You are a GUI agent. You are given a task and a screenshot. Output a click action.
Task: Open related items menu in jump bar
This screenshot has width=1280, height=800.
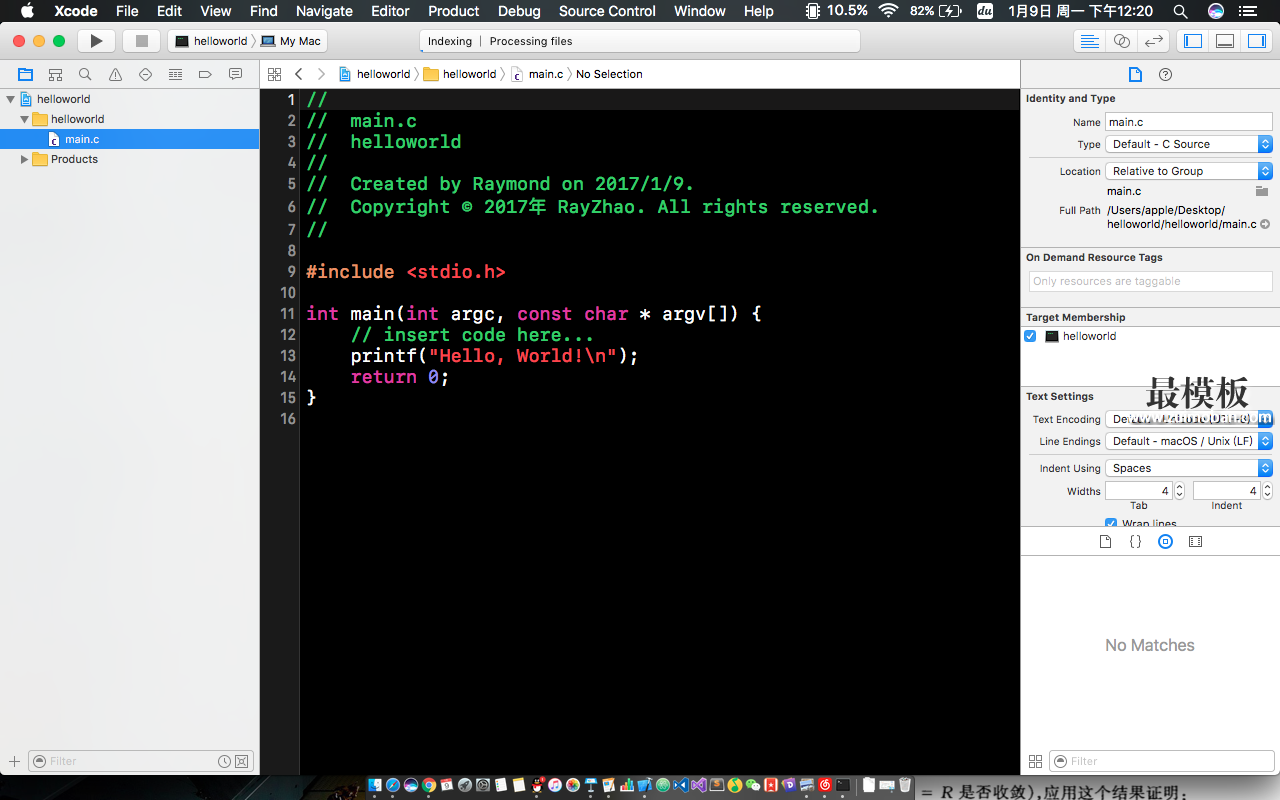(274, 74)
